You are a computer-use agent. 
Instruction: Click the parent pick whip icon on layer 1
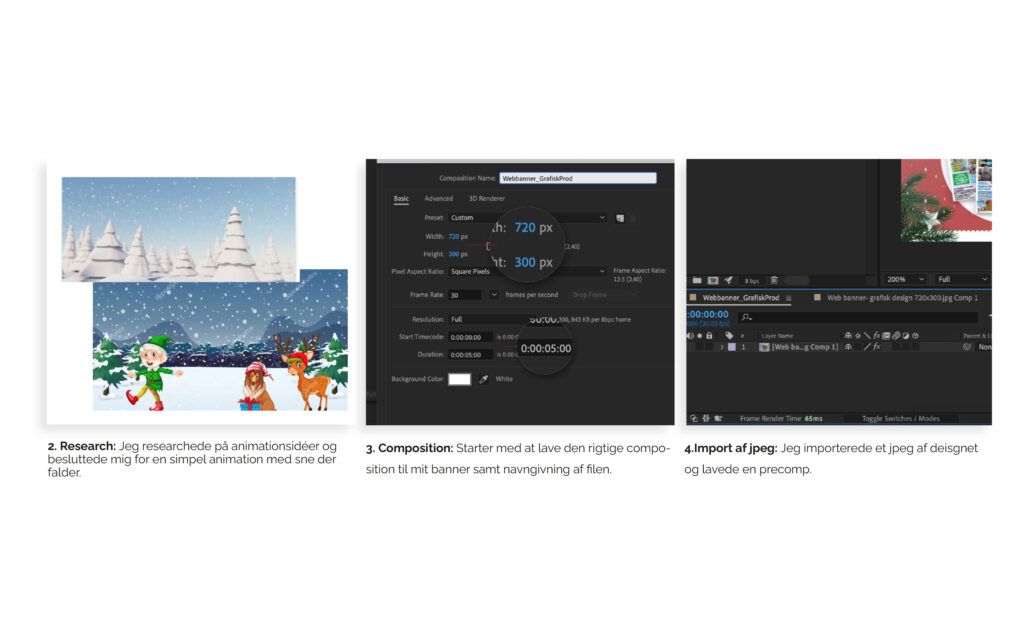pyautogui.click(x=967, y=347)
